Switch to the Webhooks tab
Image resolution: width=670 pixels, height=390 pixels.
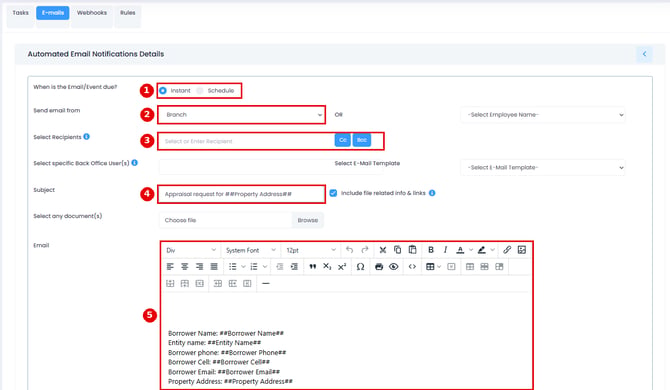point(92,13)
